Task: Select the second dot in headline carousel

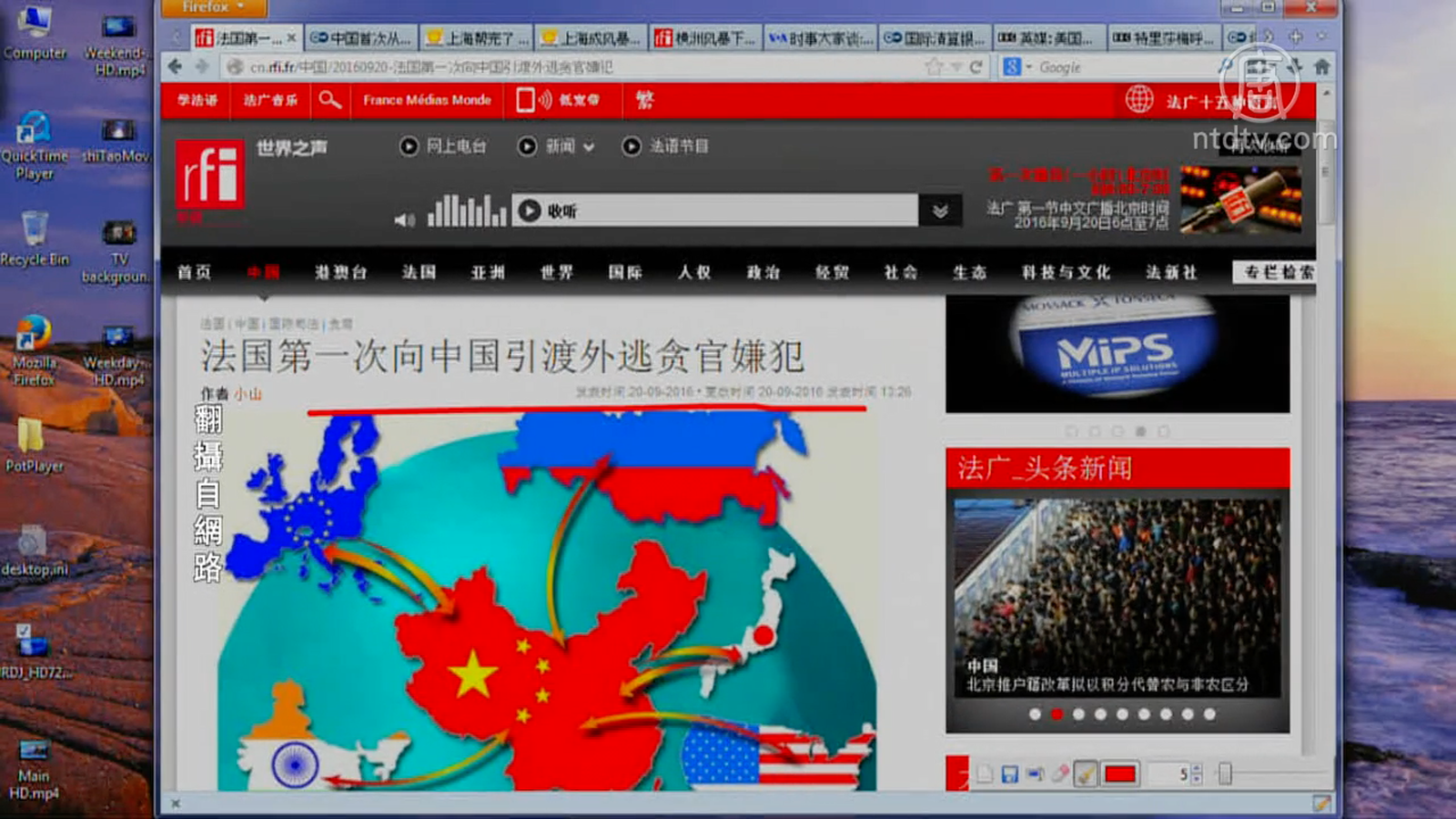Action: (1057, 714)
